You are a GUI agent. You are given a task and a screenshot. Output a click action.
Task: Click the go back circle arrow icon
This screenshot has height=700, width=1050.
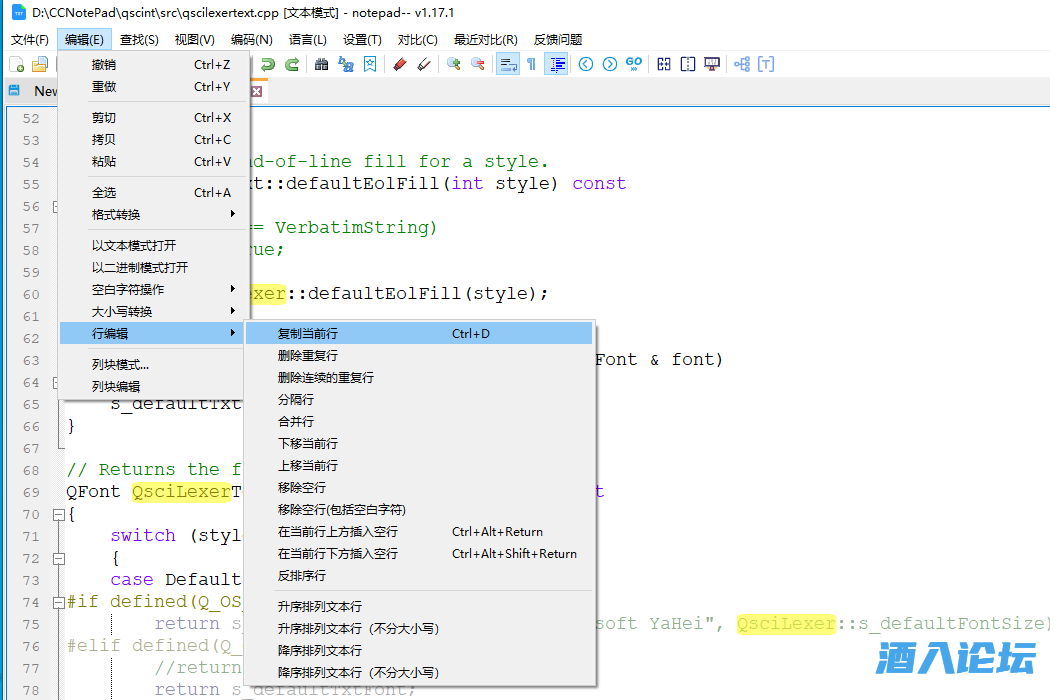tap(586, 64)
